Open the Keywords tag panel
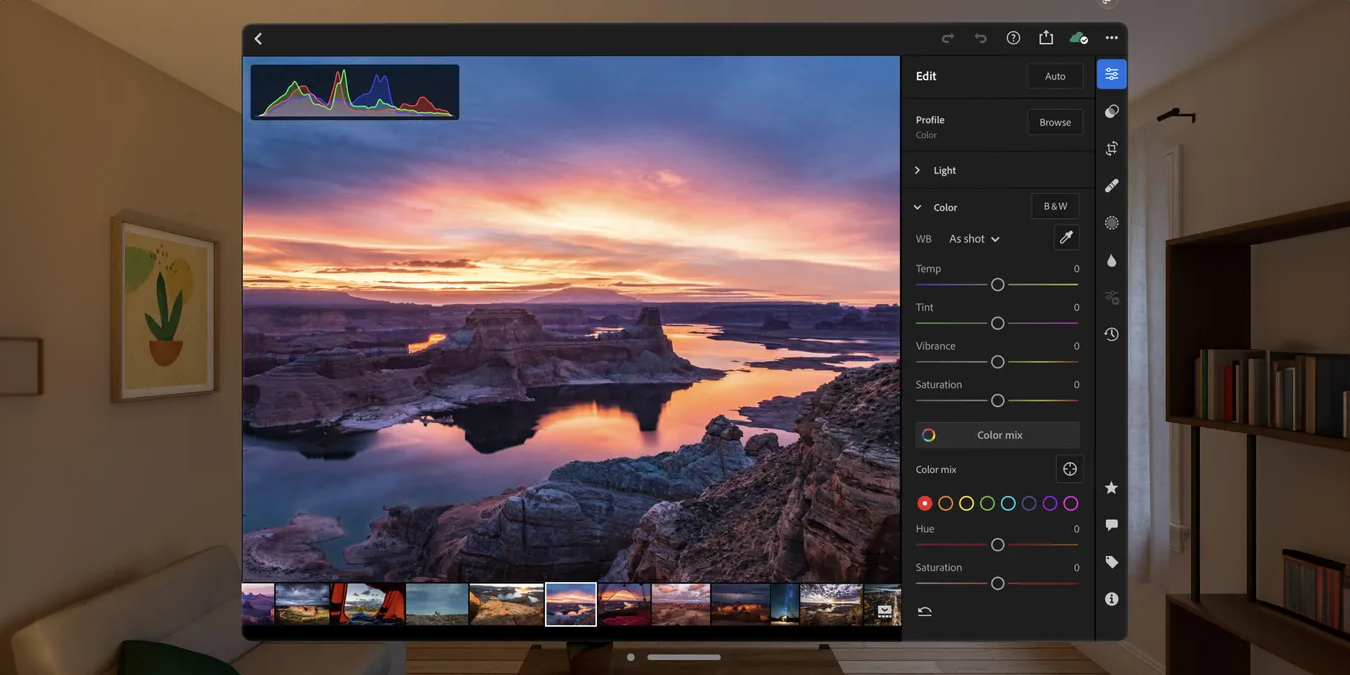Viewport: 1350px width, 675px height. coord(1111,561)
